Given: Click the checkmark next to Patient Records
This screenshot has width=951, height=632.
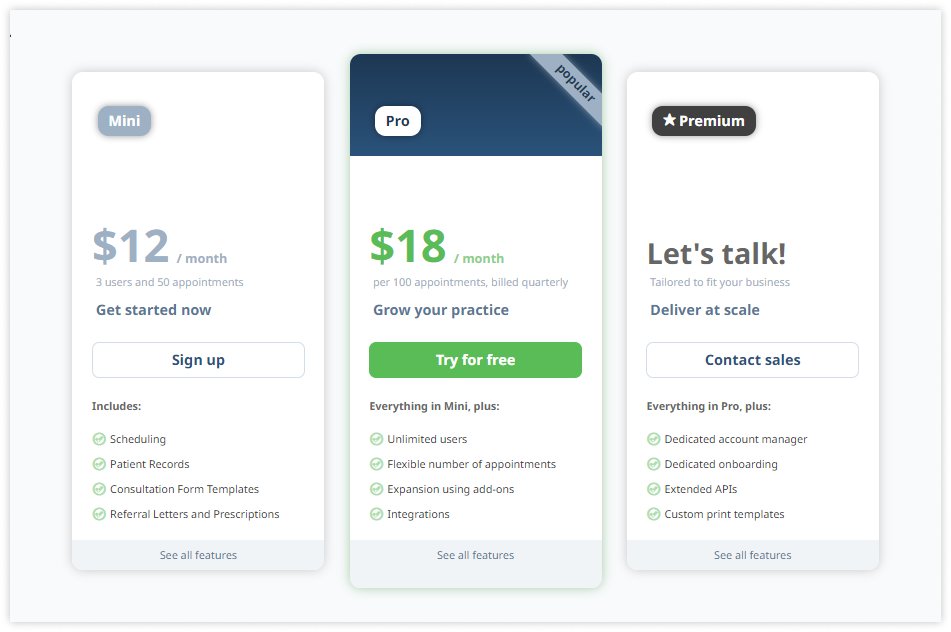Looking at the screenshot, I should coord(99,464).
